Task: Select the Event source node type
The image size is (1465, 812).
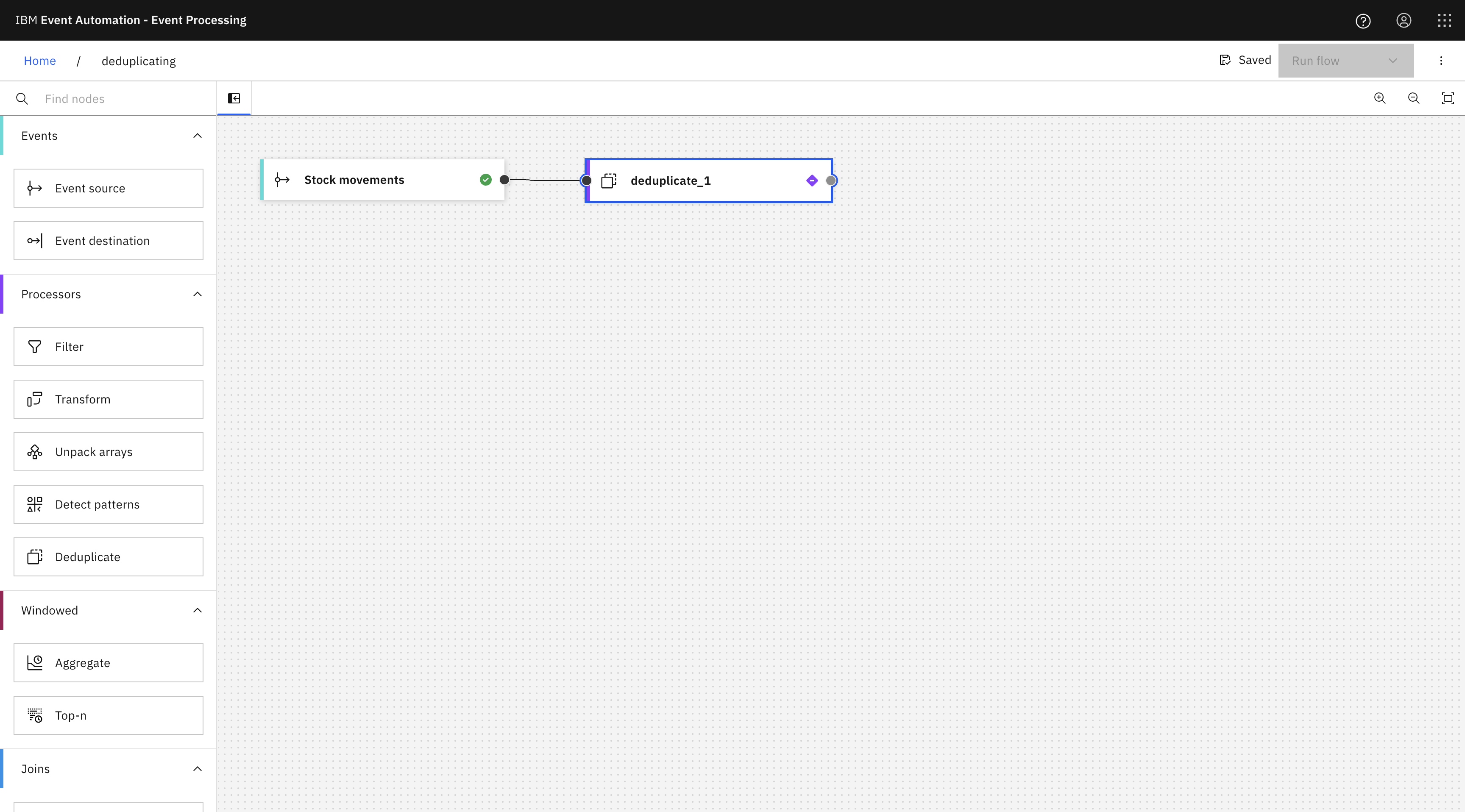Action: (108, 188)
